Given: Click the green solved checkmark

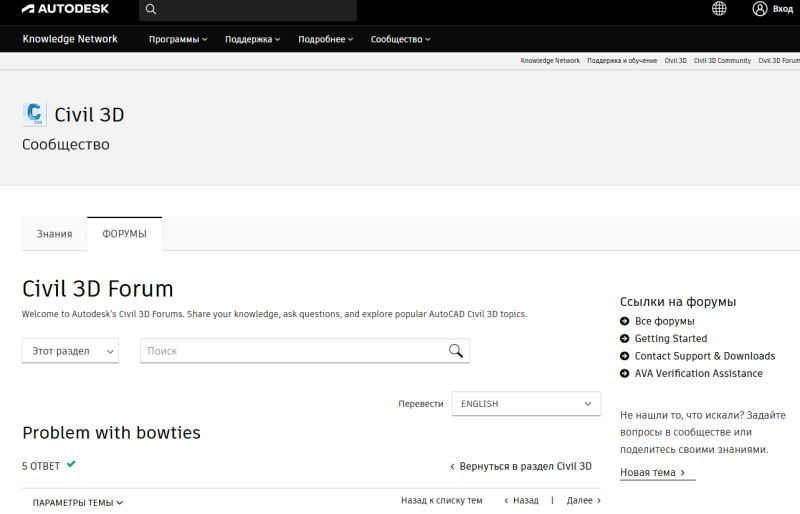Looking at the screenshot, I should tap(71, 464).
